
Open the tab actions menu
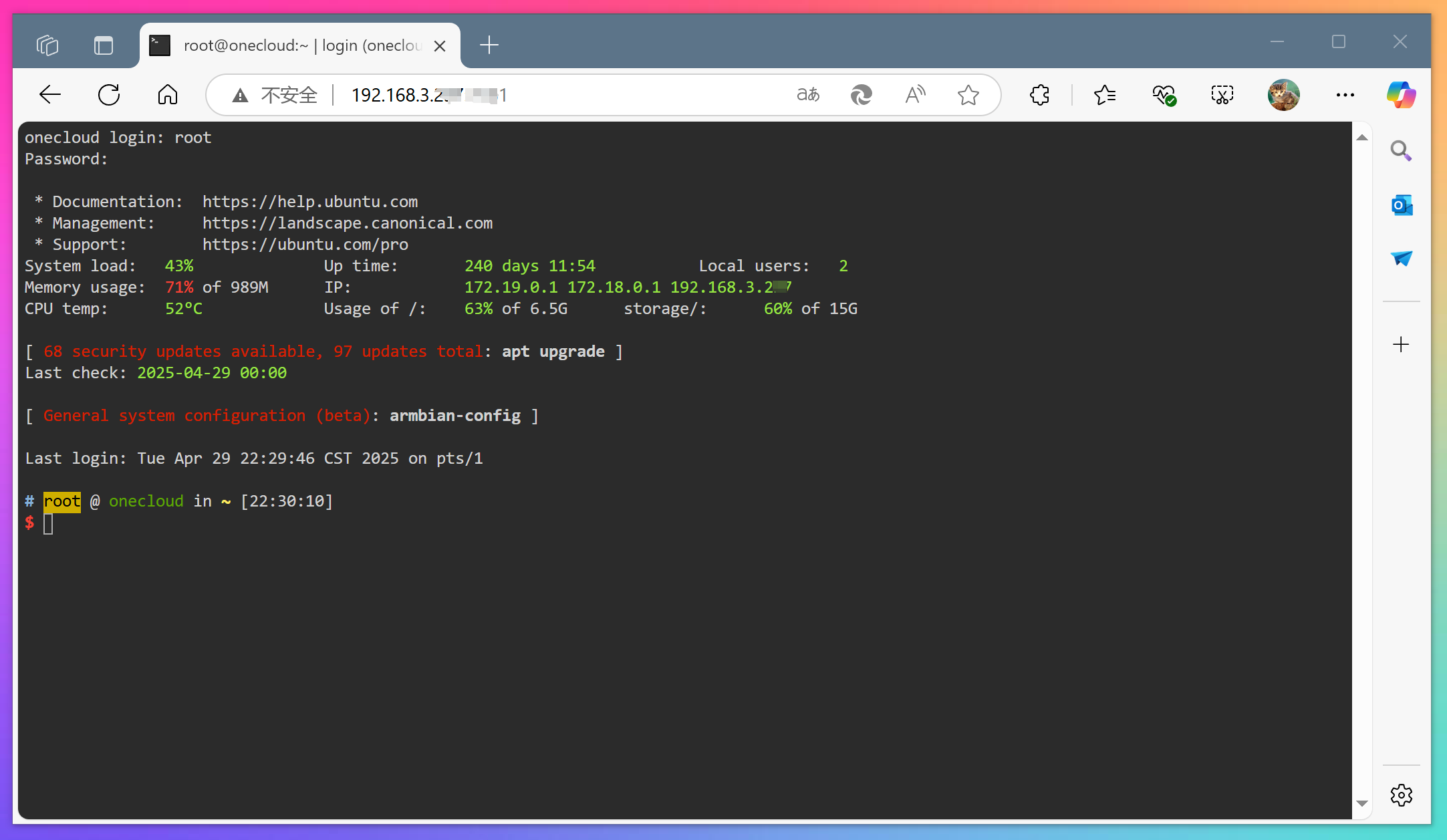103,45
